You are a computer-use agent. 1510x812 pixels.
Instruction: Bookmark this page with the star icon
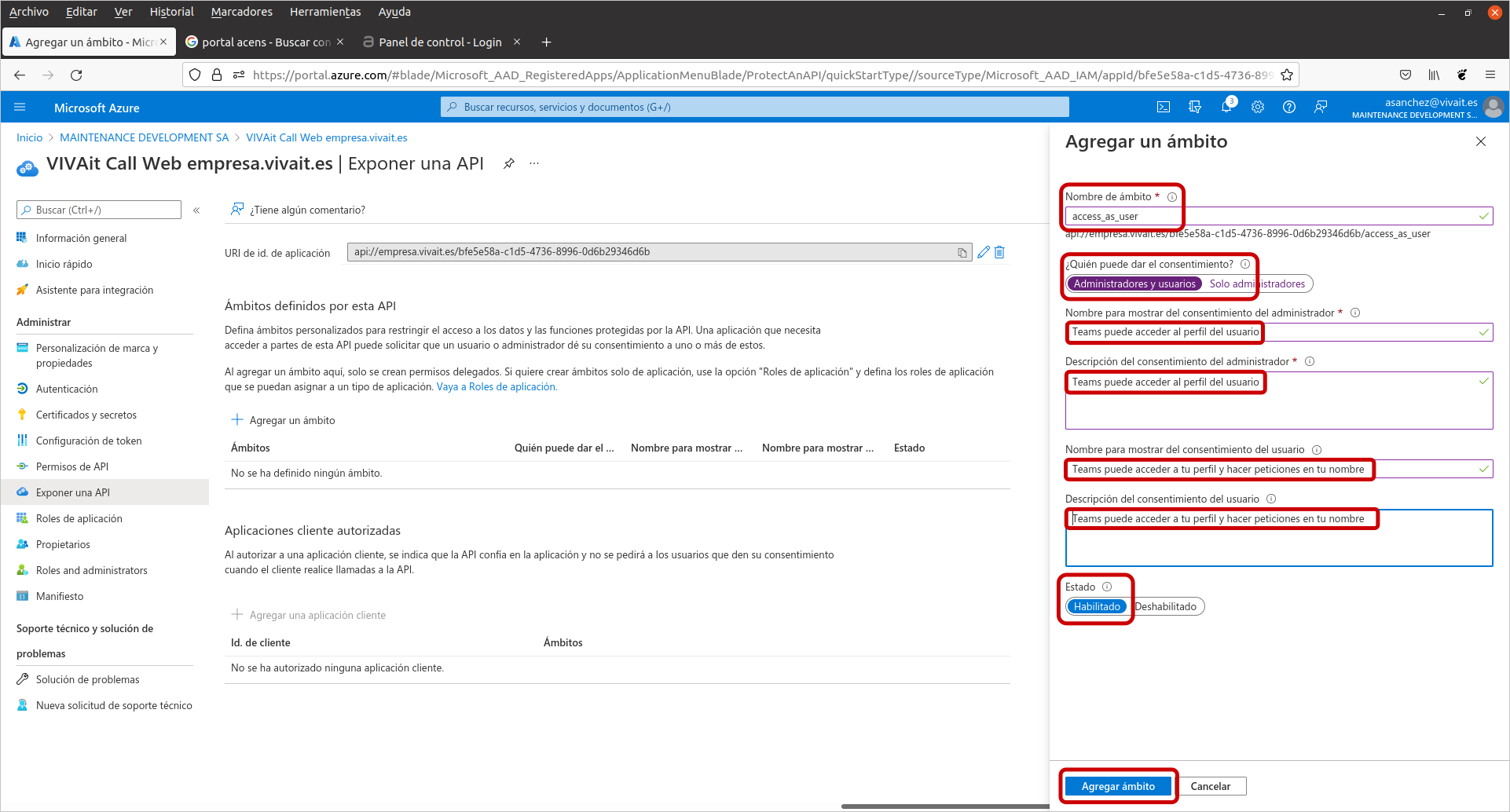tap(1287, 75)
